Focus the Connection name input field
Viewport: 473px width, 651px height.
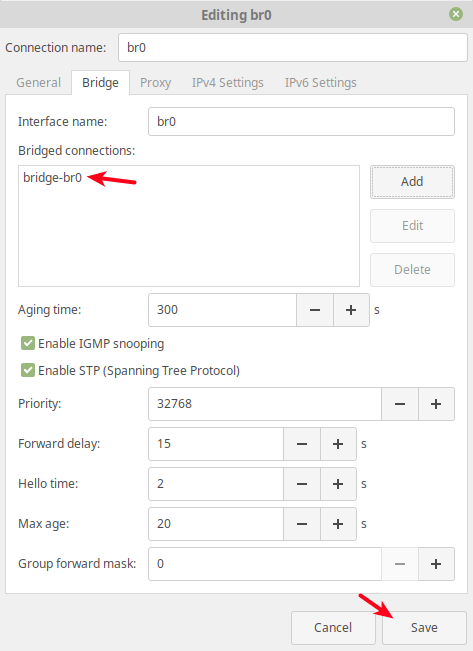pos(293,48)
